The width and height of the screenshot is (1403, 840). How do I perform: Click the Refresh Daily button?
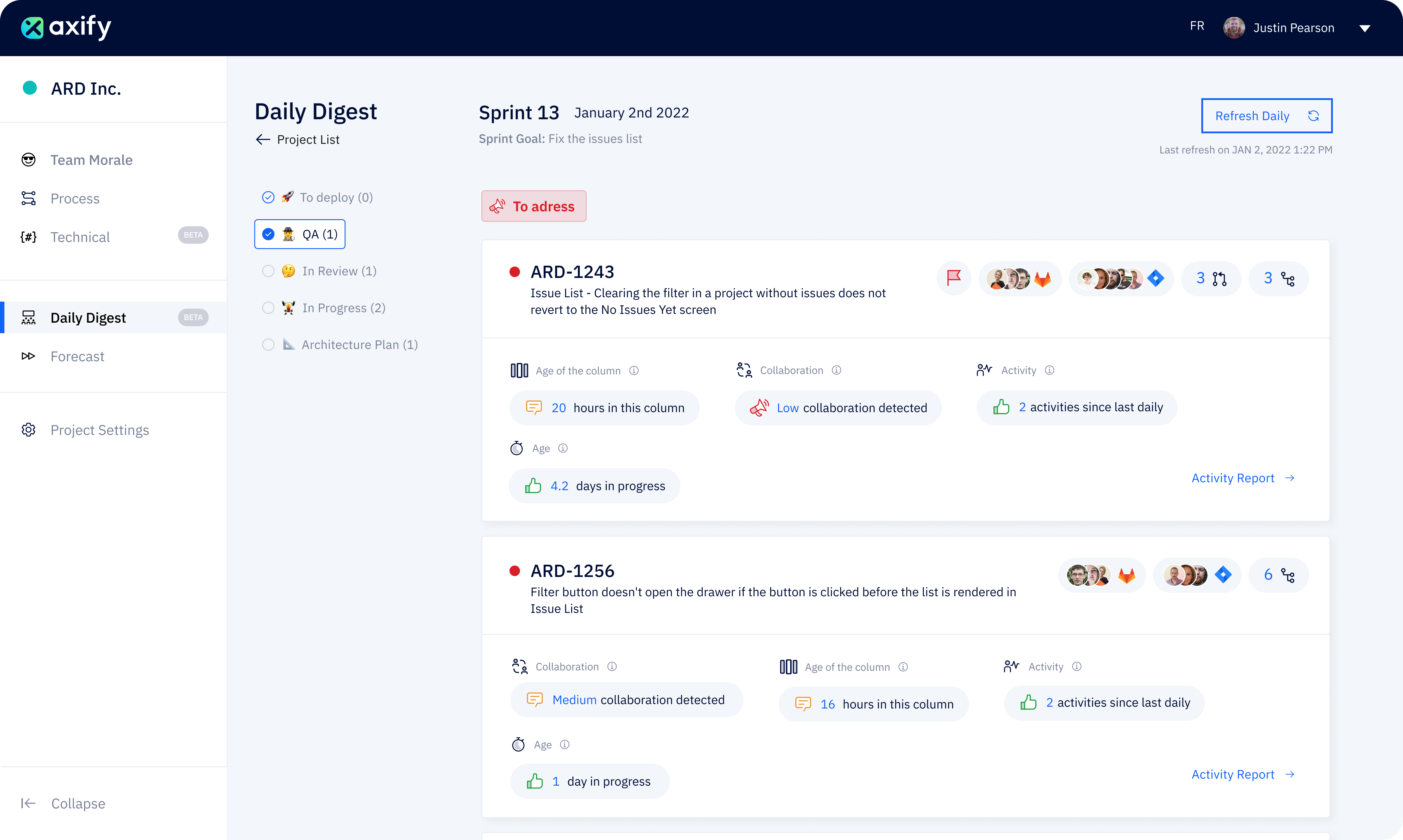(x=1266, y=115)
